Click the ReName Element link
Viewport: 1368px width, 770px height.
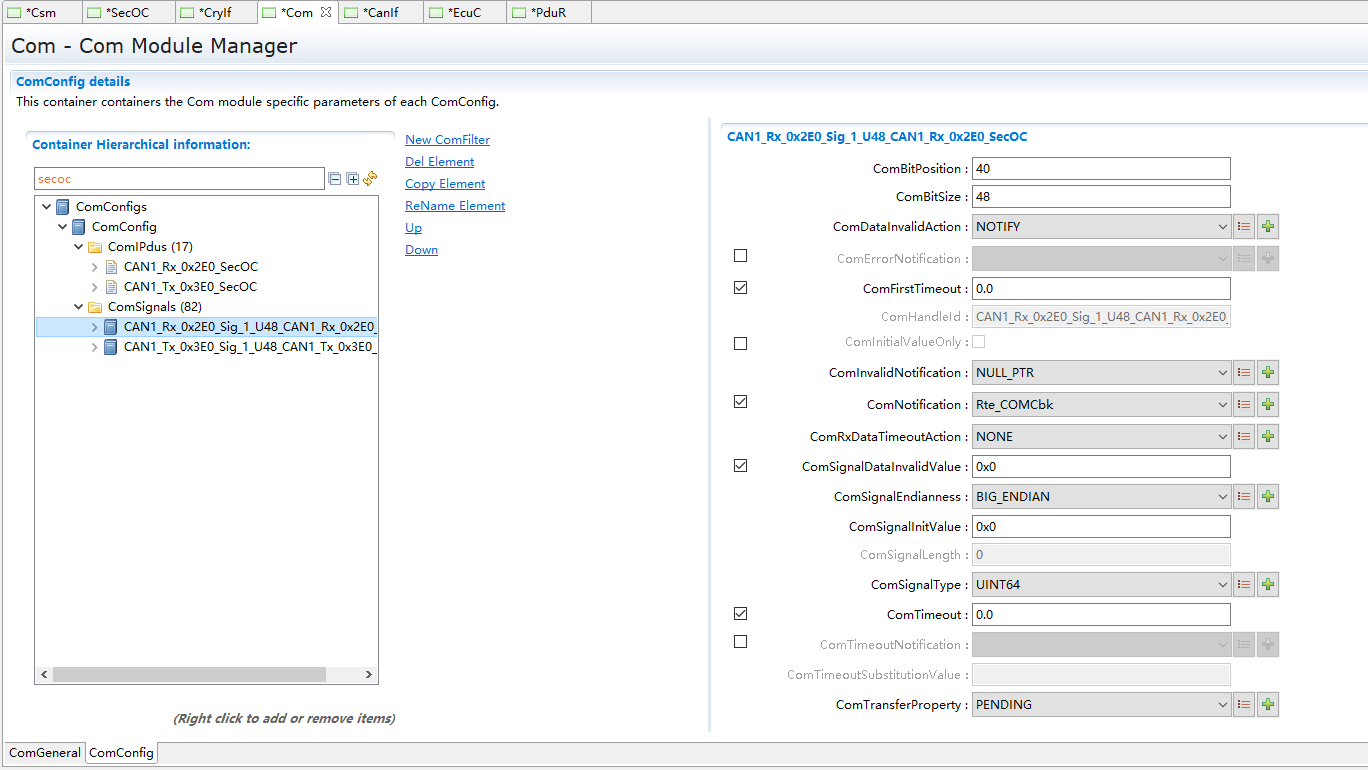[x=455, y=206]
